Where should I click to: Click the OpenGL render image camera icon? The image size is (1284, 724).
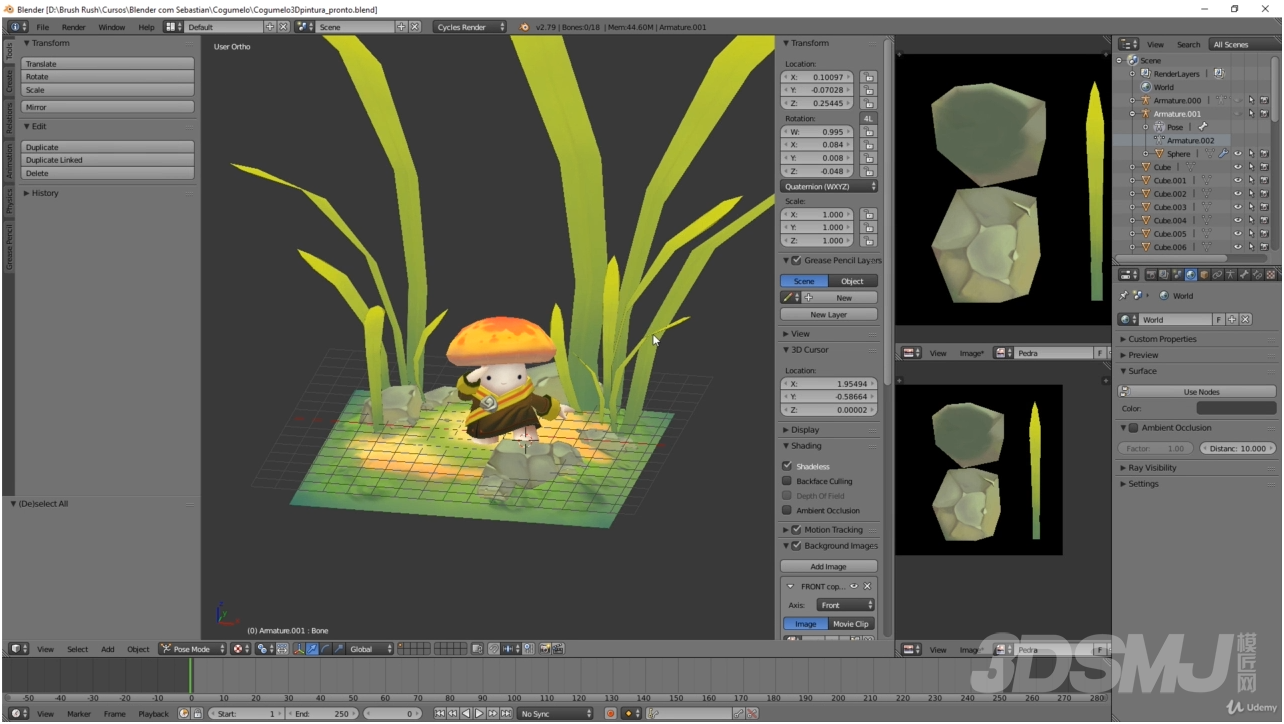tap(544, 649)
